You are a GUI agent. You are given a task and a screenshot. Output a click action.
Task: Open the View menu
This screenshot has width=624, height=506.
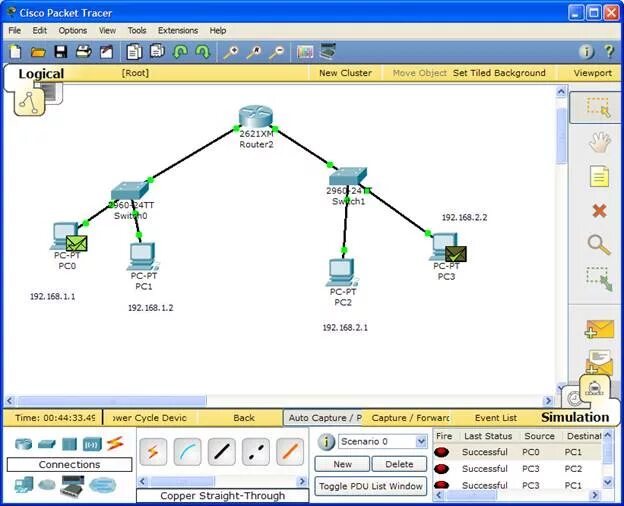[107, 31]
